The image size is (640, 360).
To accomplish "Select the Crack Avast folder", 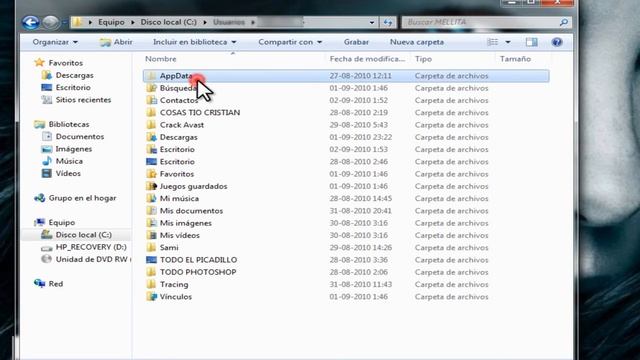I will point(182,125).
